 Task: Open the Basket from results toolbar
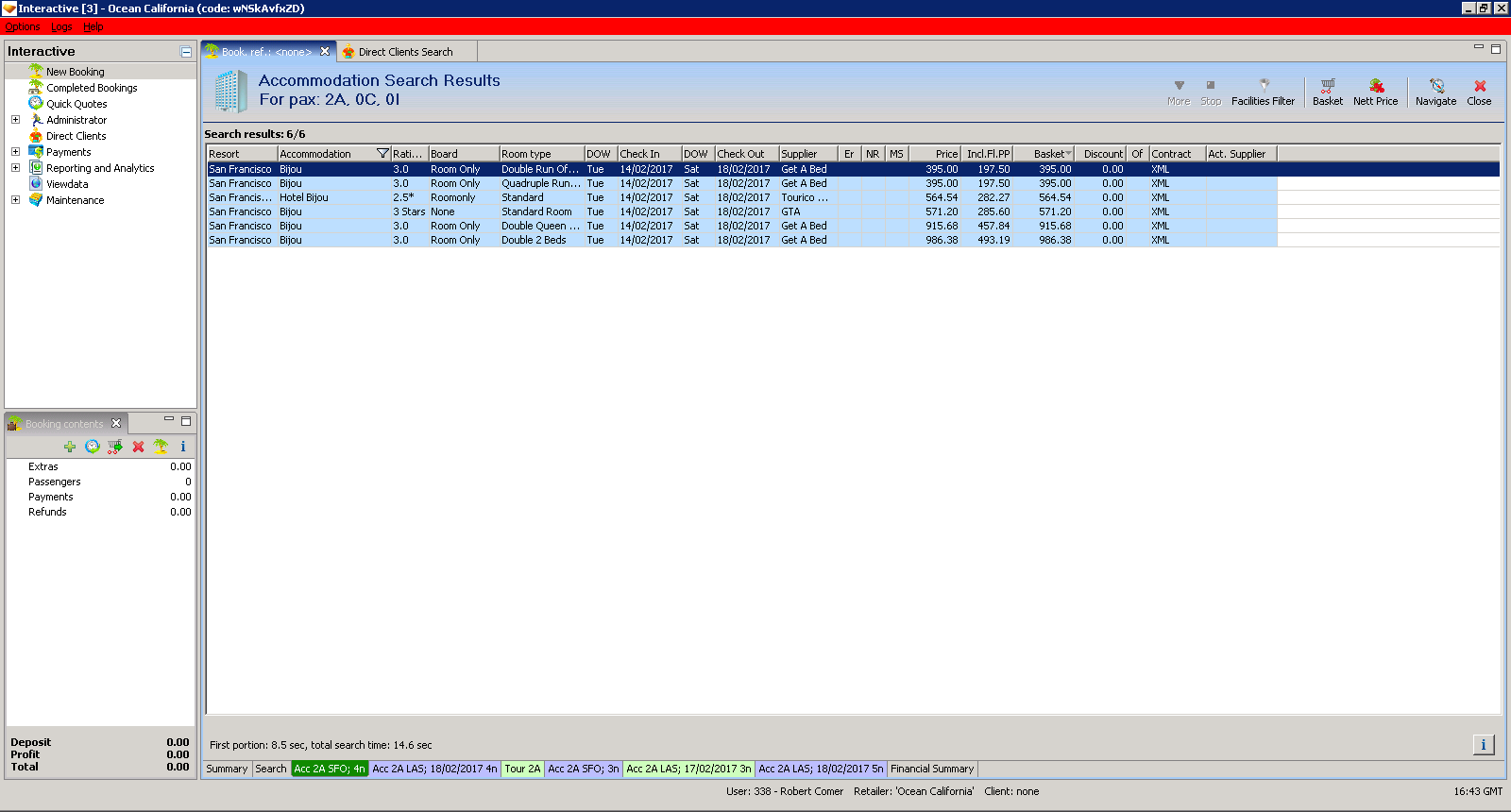point(1327,92)
